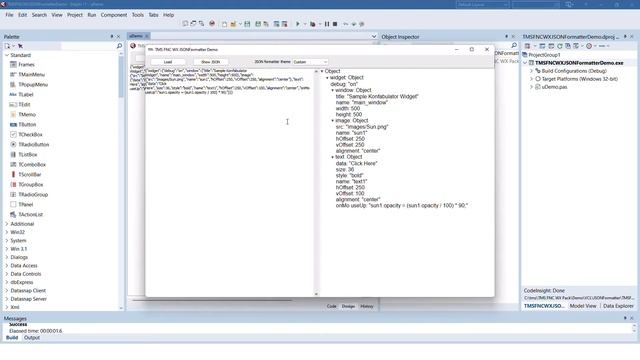Screen dimensions: 640x360
Task: Expand the System palette category
Action: [7, 241]
